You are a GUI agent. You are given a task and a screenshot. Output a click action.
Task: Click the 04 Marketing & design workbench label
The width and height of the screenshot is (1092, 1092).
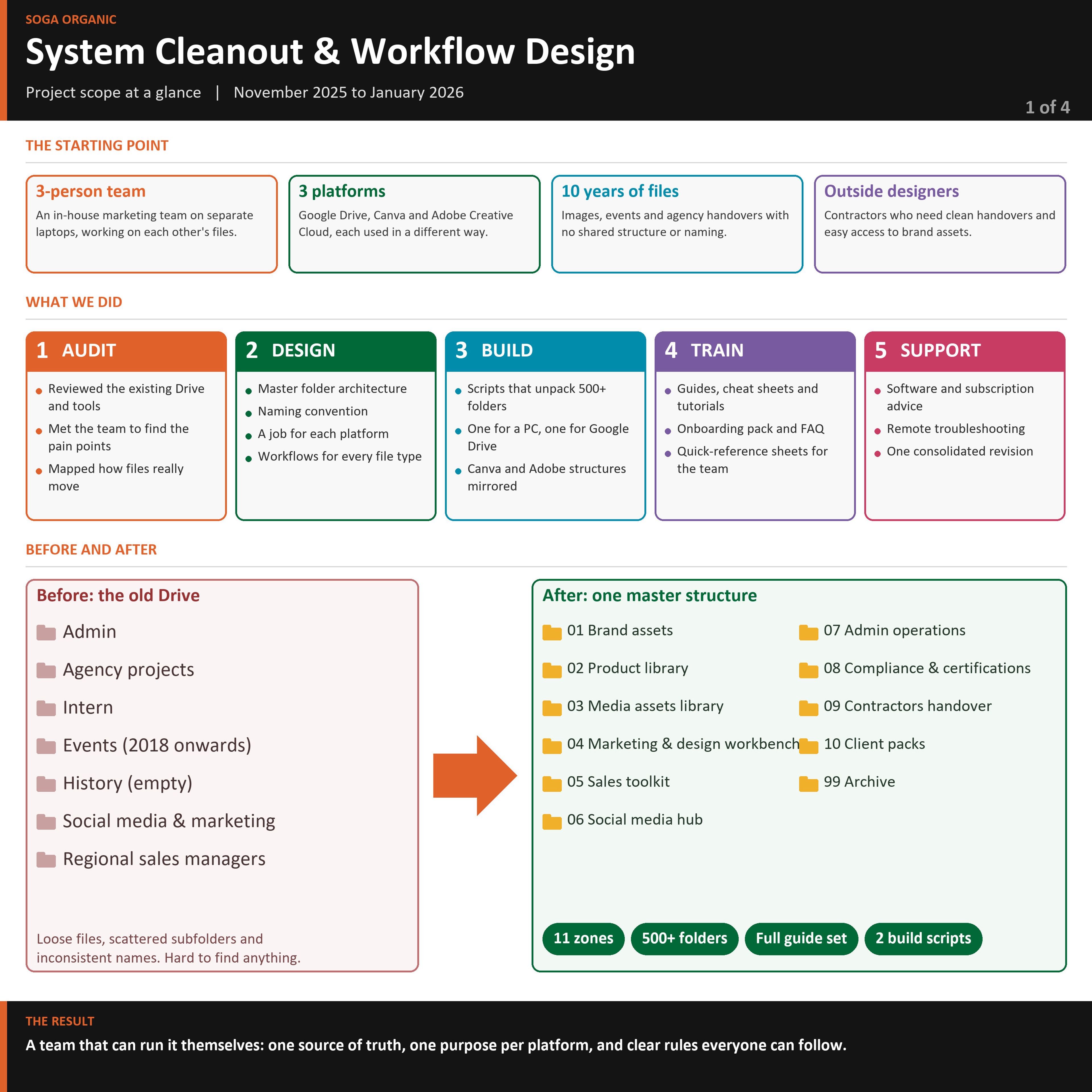pos(683,744)
